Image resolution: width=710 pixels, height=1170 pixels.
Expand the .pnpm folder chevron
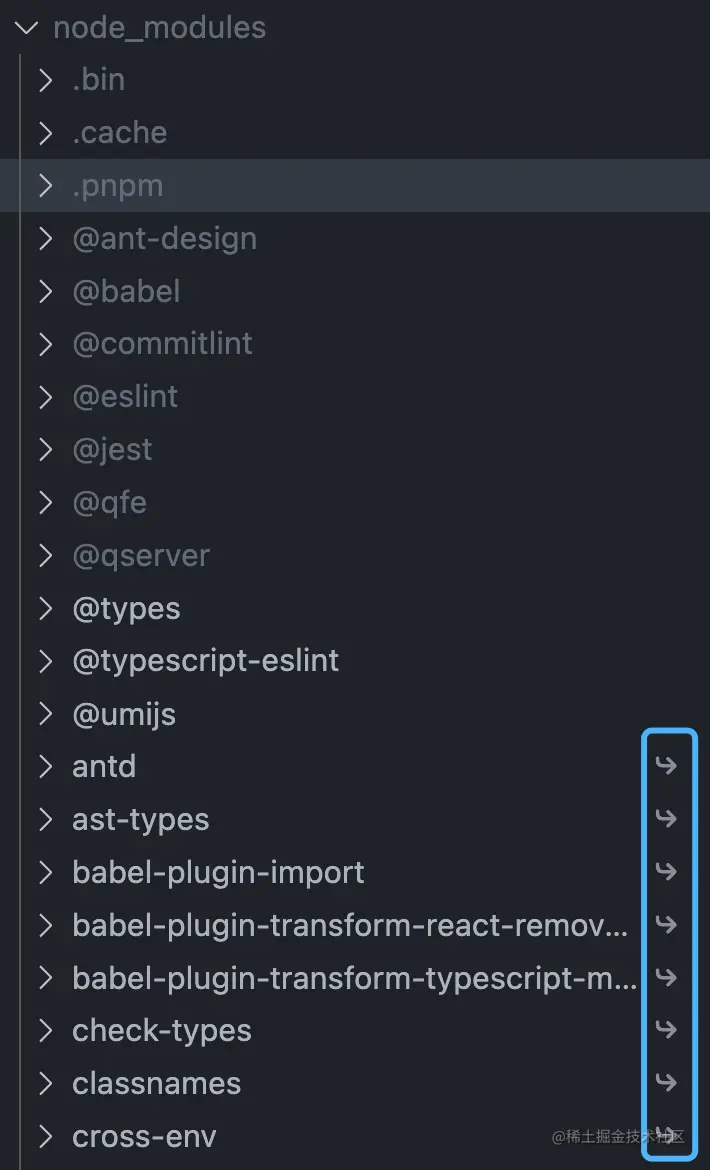point(45,185)
